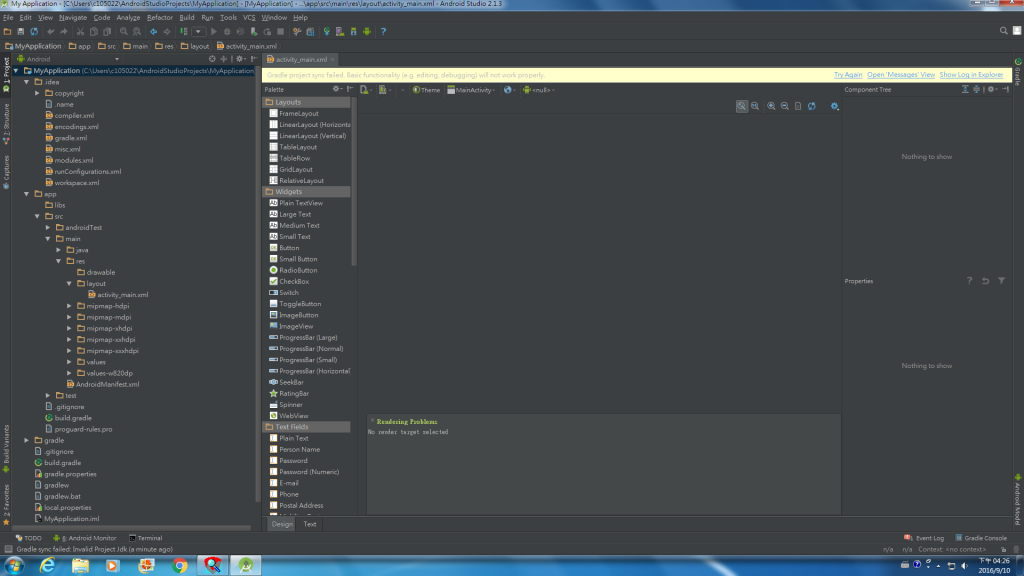Toggle the Terminal tool window button
This screenshot has height=576, width=1024.
146,538
